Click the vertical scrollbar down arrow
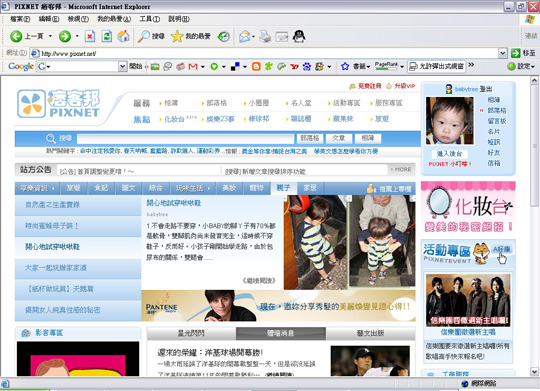 tap(534, 372)
